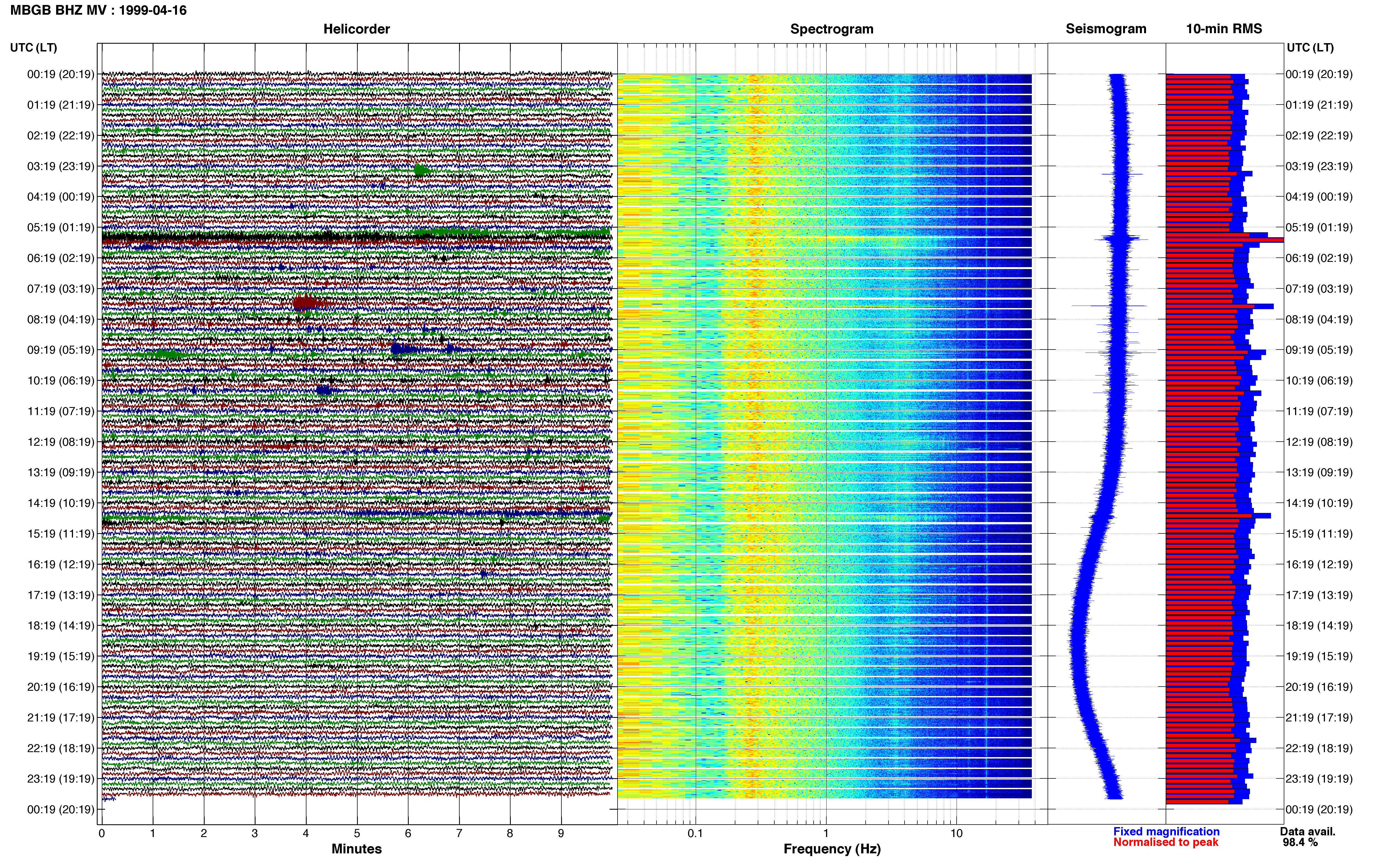This screenshot has height=868, width=1388.
Task: Click the seismogram spike near 07:49
Action: [1109, 306]
